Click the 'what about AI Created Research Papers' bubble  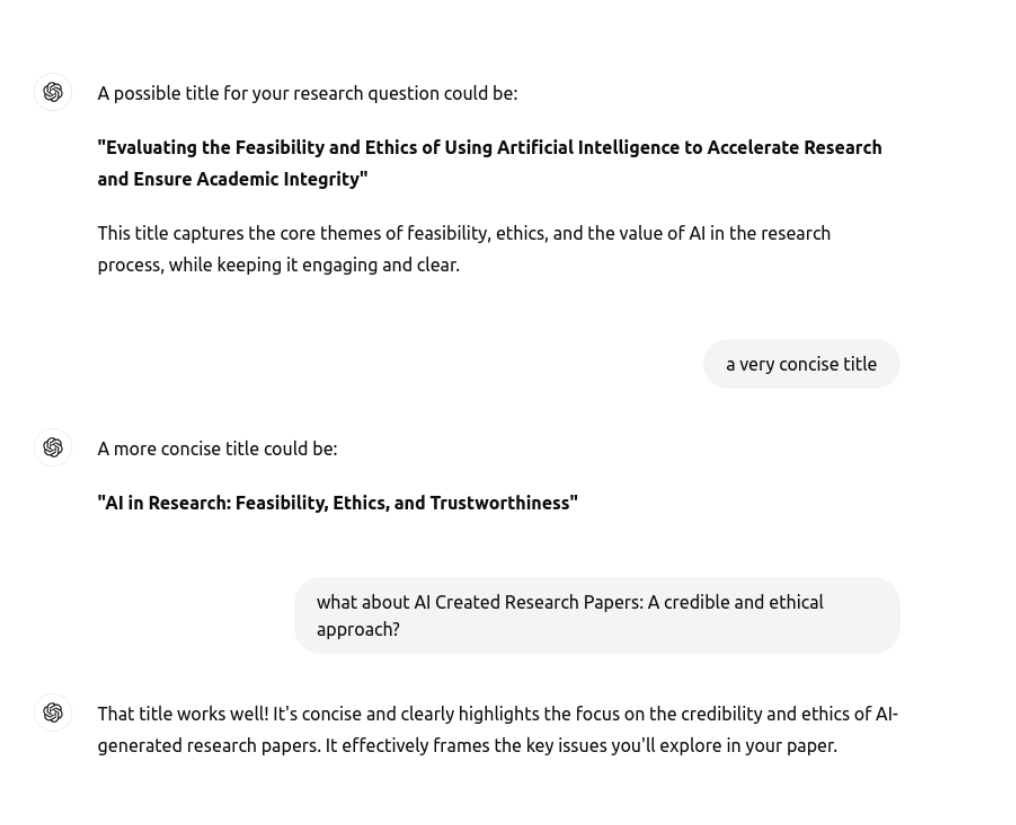597,615
